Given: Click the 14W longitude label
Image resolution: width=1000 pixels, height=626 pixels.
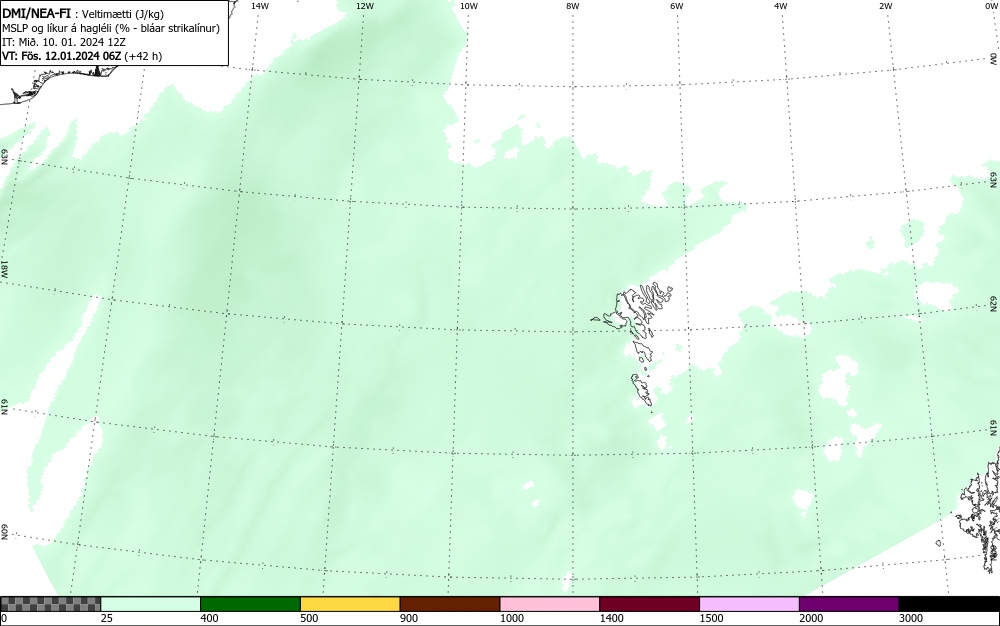Looking at the screenshot, I should pos(260,6).
